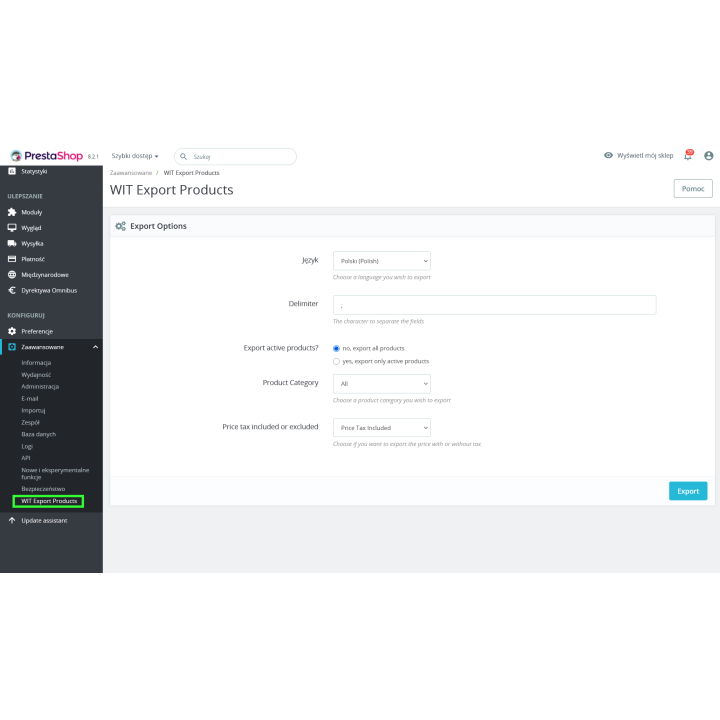
Task: Click the Moduły puzzle icon
Action: (12, 212)
